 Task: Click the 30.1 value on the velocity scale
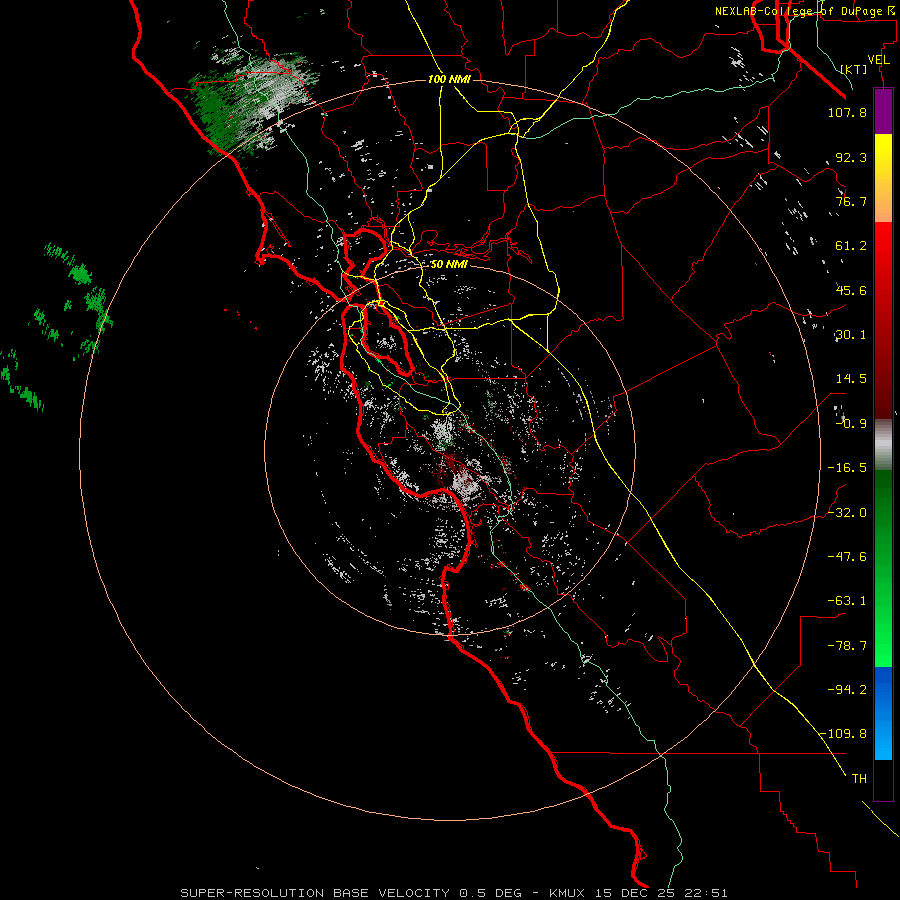point(851,335)
